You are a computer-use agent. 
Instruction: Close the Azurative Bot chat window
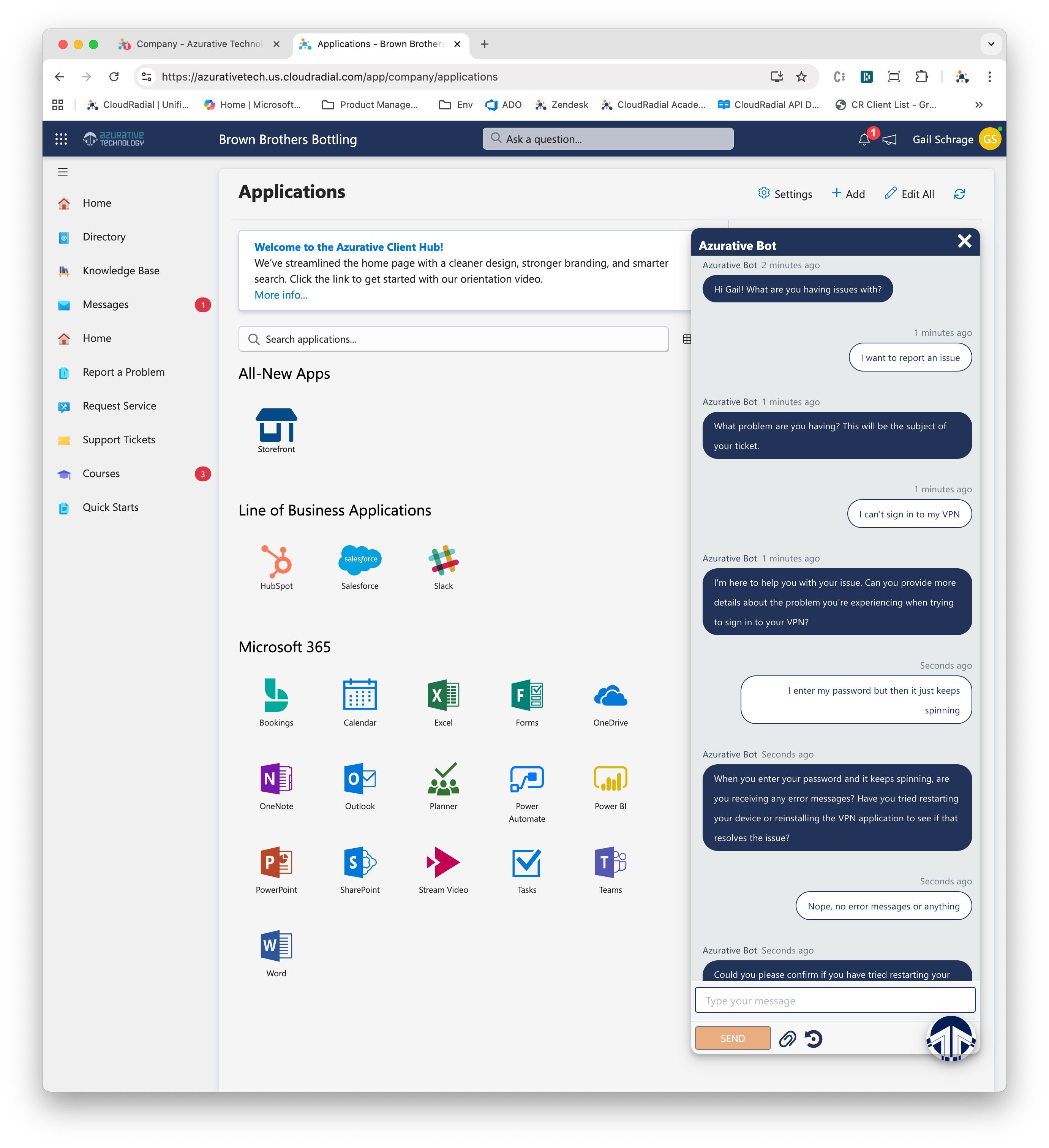coord(964,242)
